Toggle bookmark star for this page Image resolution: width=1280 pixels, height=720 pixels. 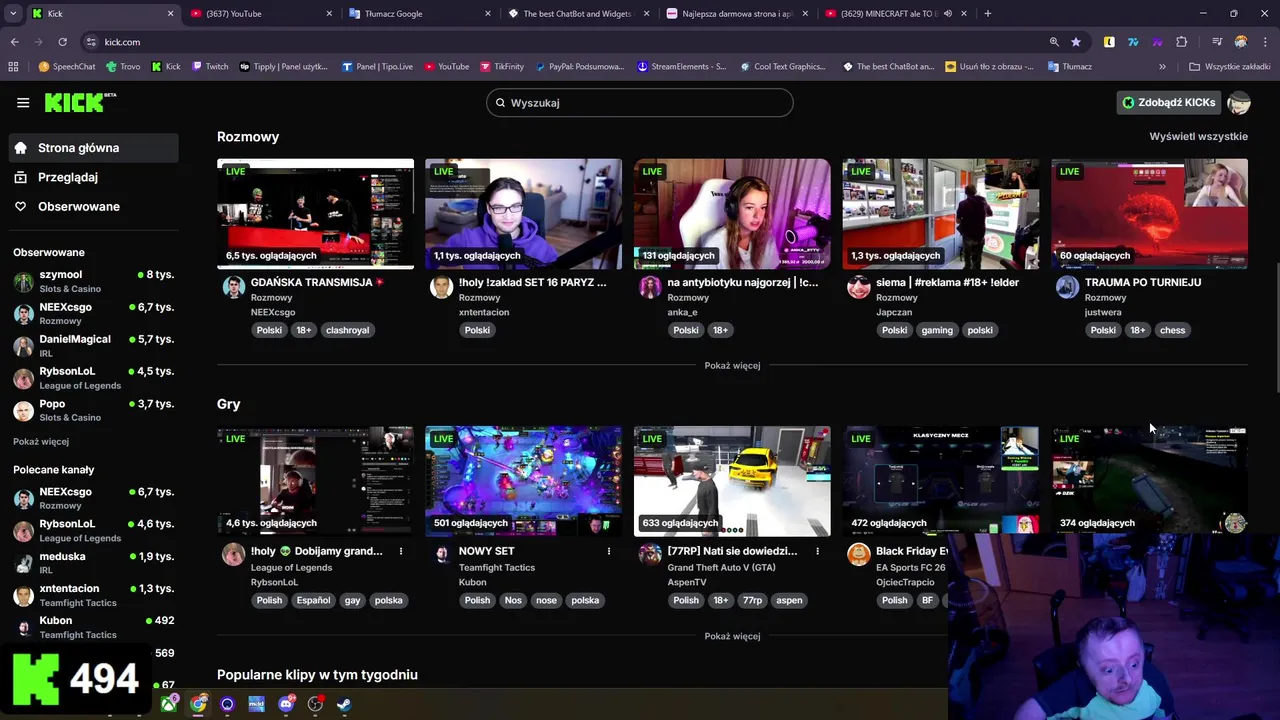[x=1076, y=42]
